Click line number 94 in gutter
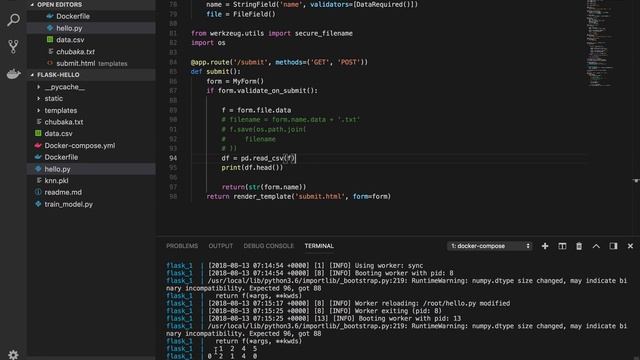 [x=173, y=158]
